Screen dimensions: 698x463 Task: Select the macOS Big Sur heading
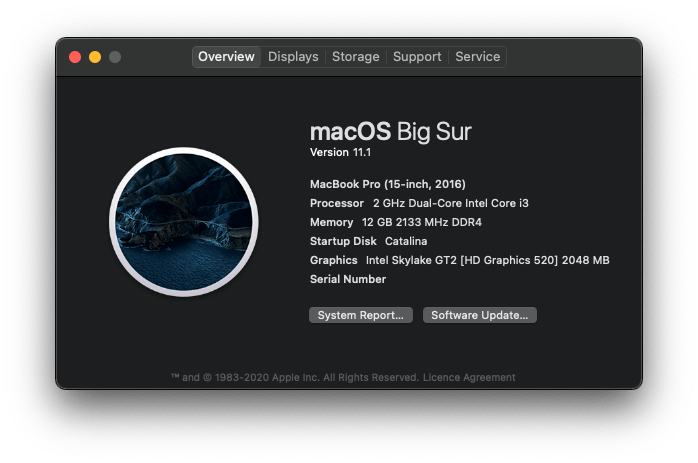click(390, 132)
